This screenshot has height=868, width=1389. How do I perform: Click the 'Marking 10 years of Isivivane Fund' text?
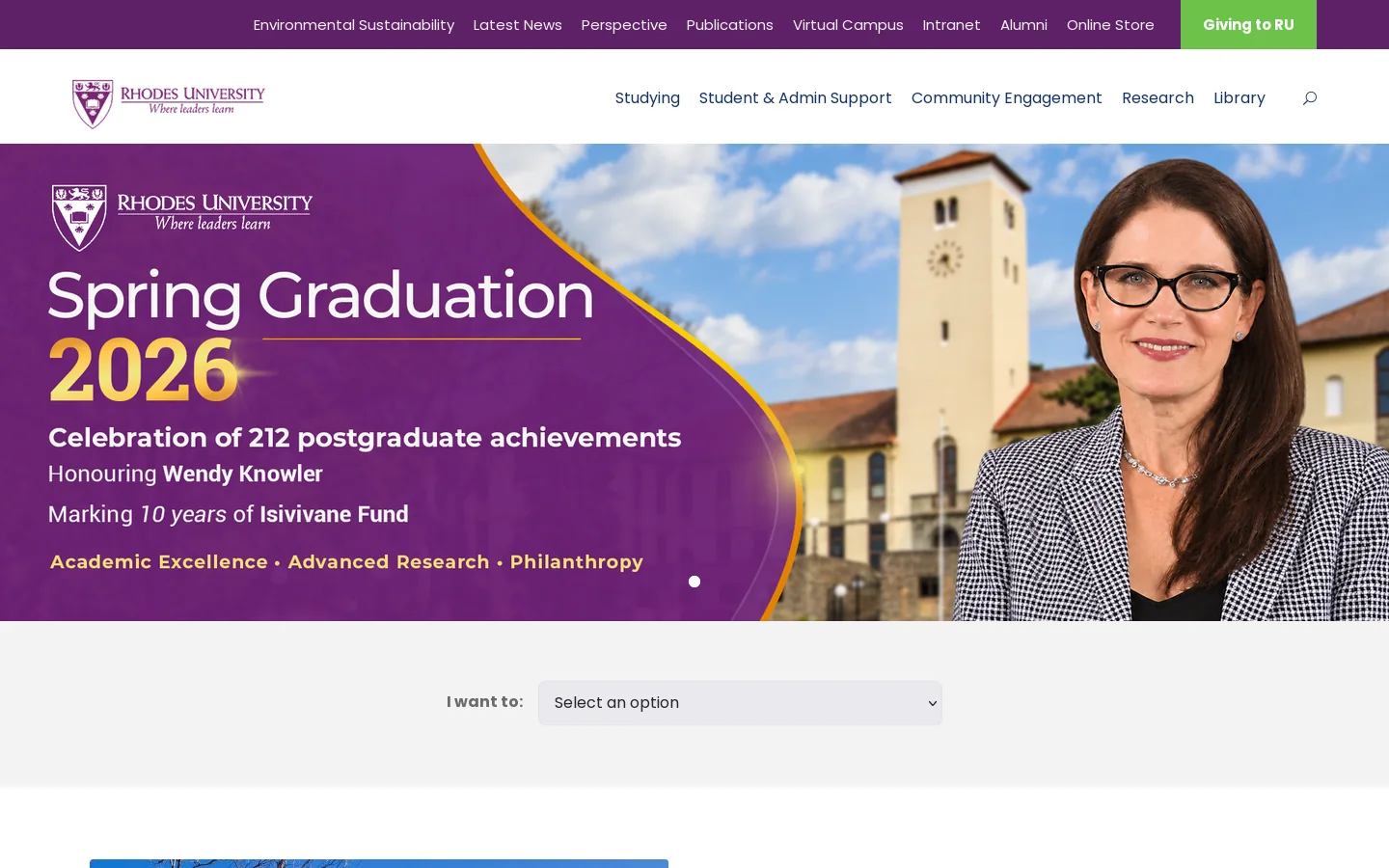click(229, 514)
